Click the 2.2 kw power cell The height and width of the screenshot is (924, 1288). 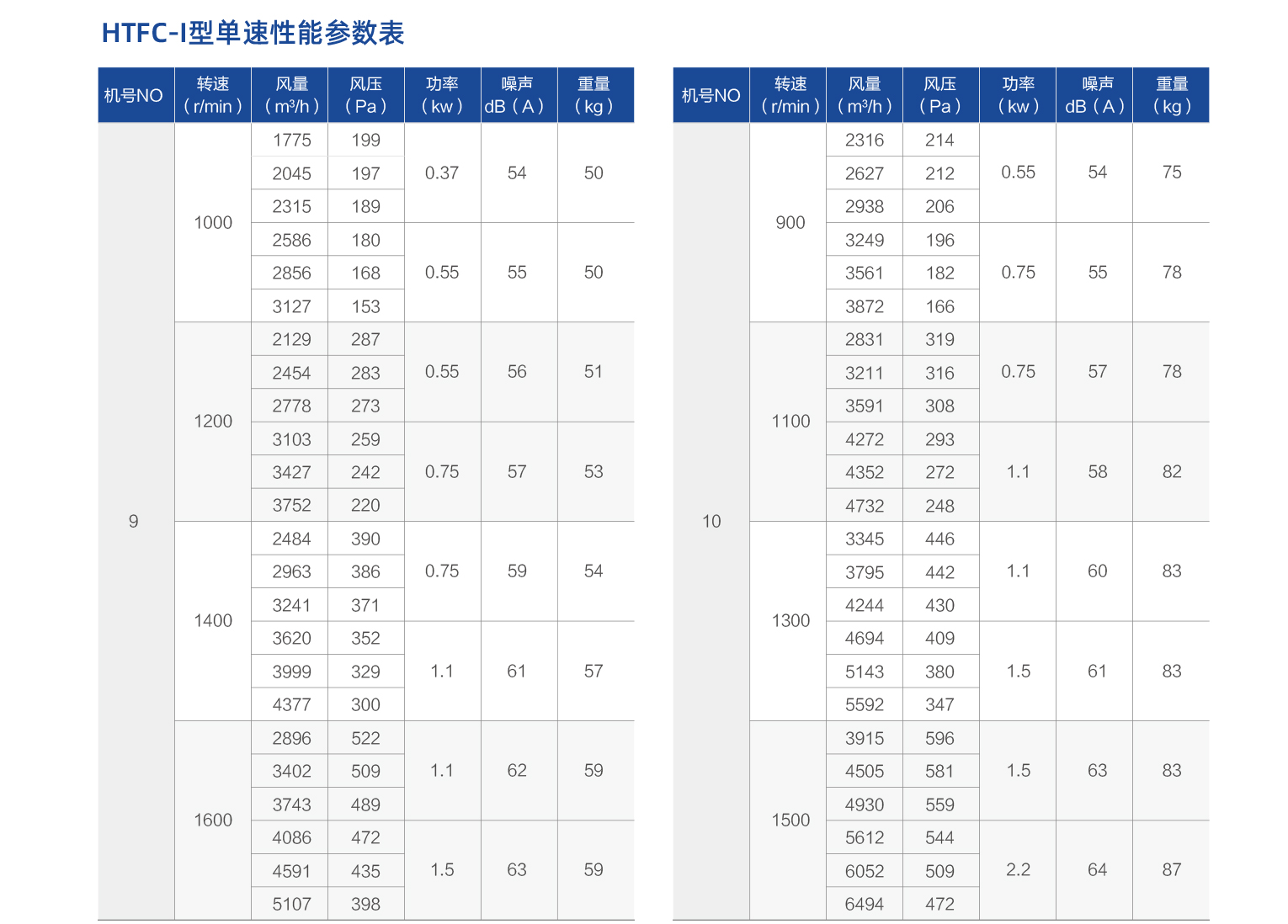1018,869
